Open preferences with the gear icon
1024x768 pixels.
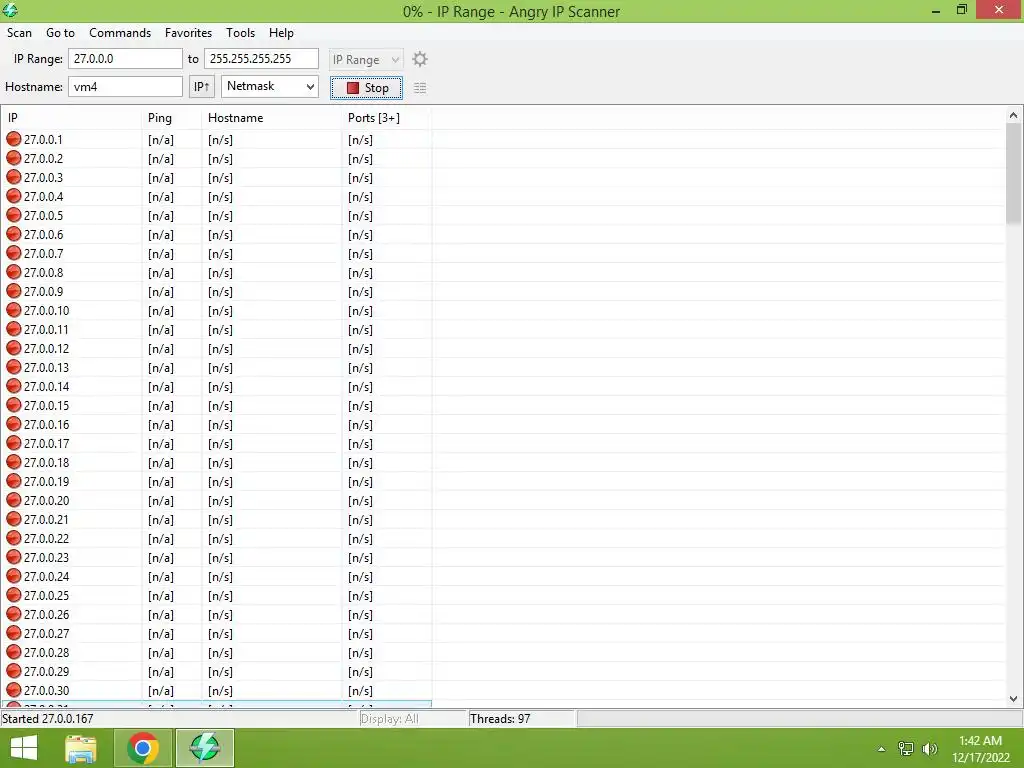coord(420,59)
